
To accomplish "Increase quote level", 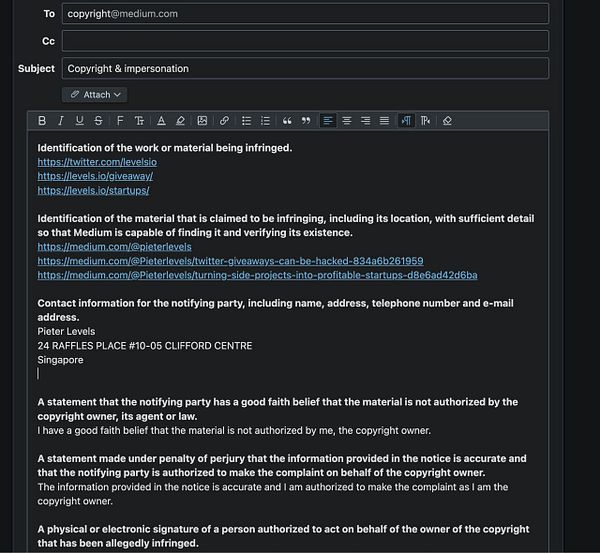I will 287,121.
